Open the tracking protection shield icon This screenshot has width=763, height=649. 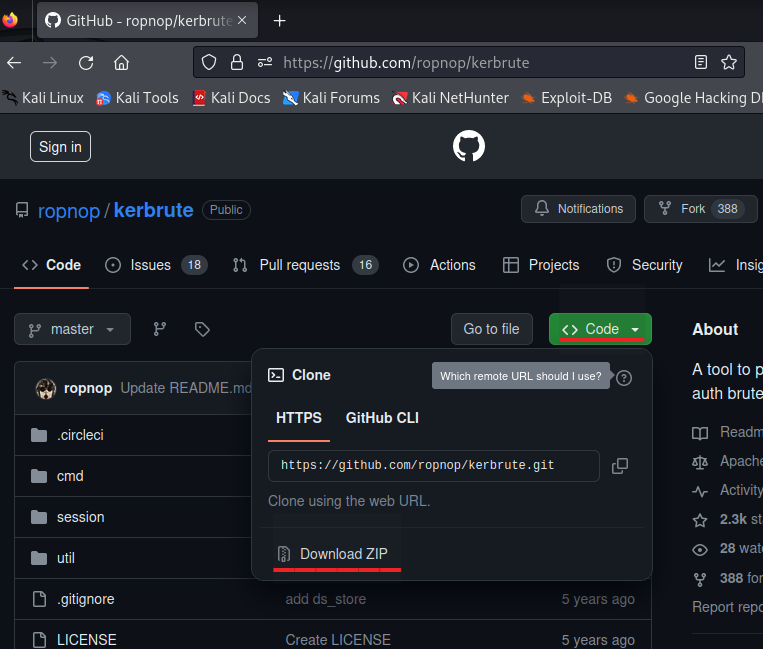point(209,62)
